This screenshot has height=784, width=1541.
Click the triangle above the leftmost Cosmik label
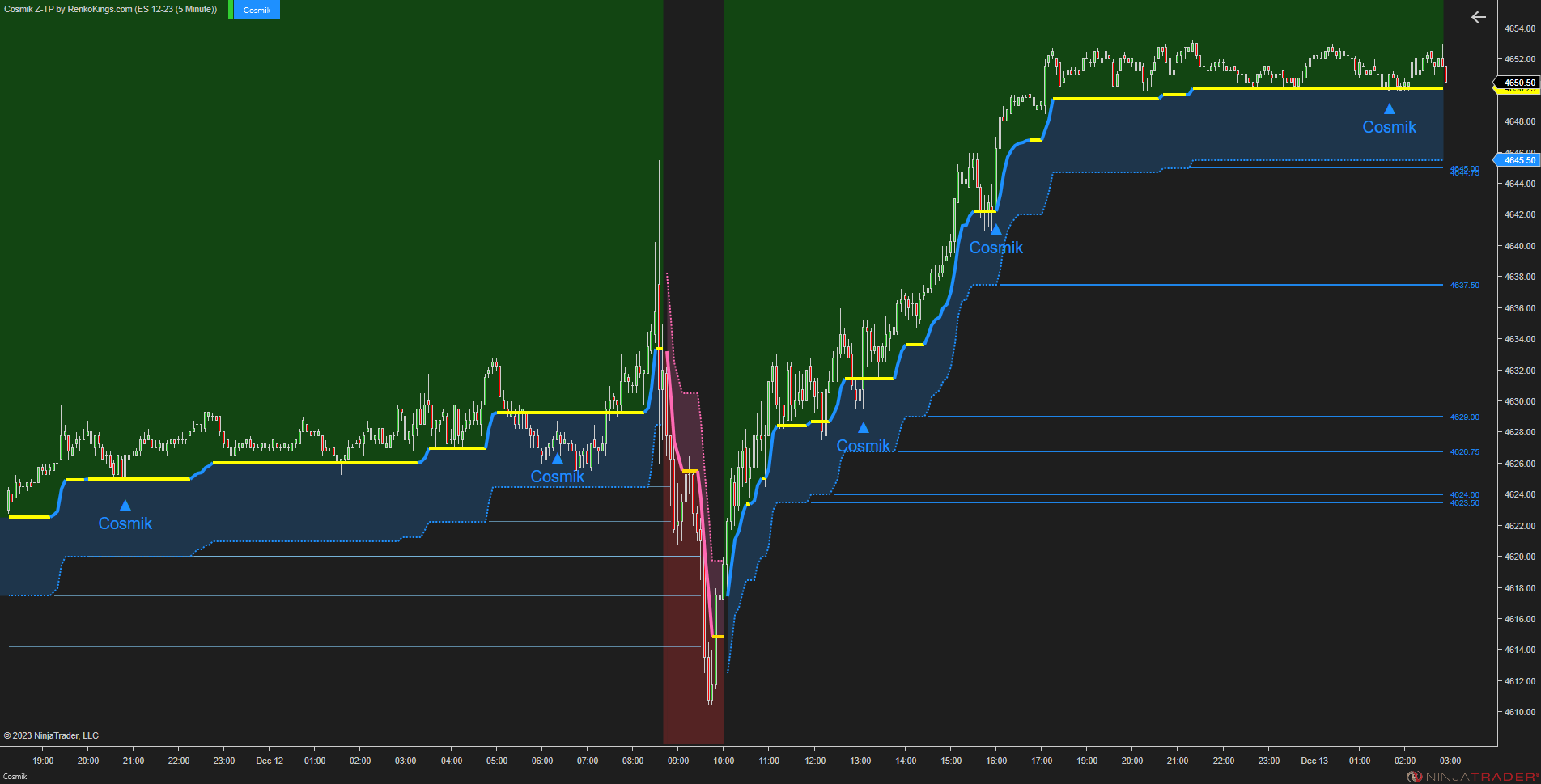click(x=125, y=504)
